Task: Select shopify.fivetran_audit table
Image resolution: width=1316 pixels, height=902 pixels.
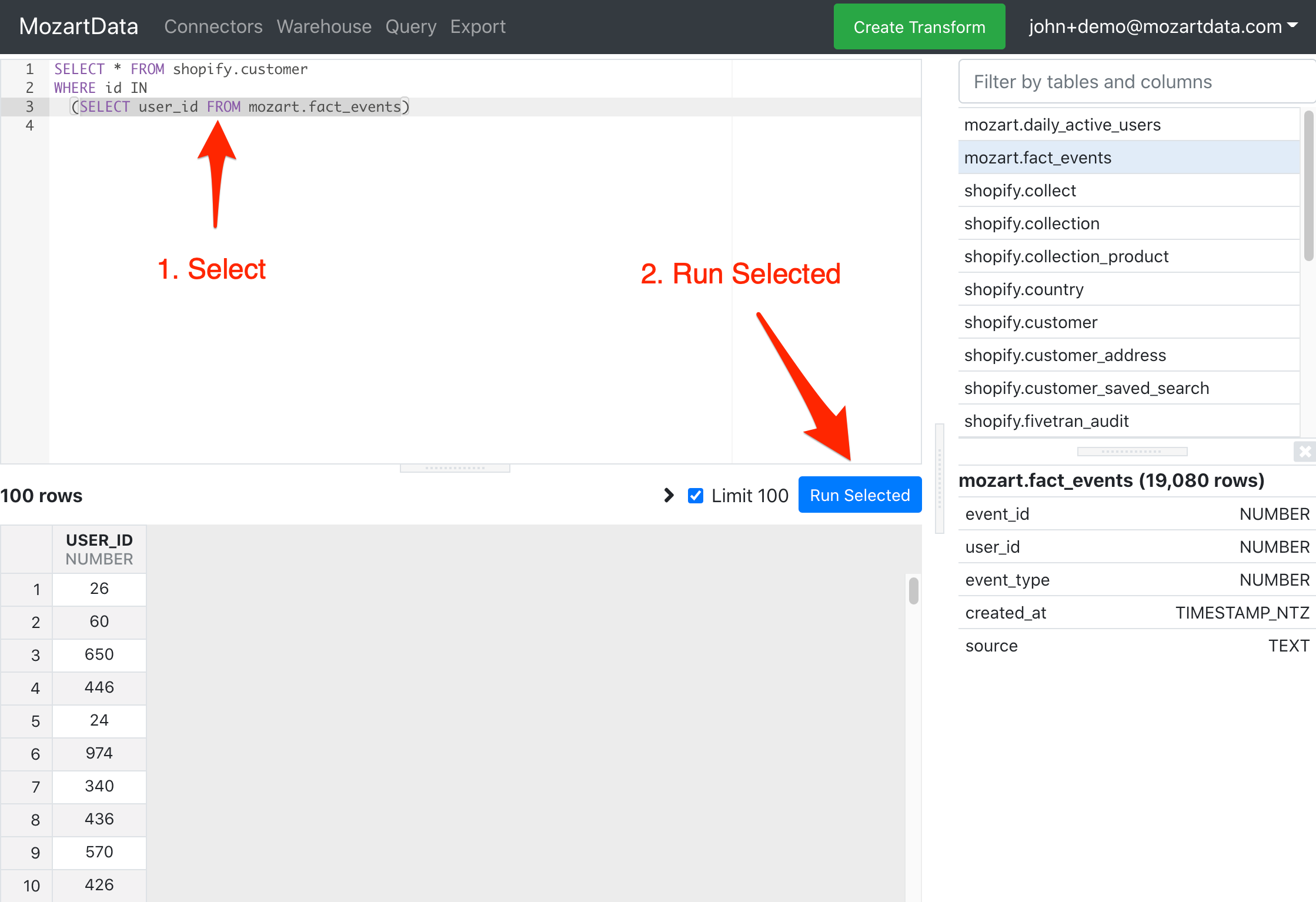Action: 1129,421
